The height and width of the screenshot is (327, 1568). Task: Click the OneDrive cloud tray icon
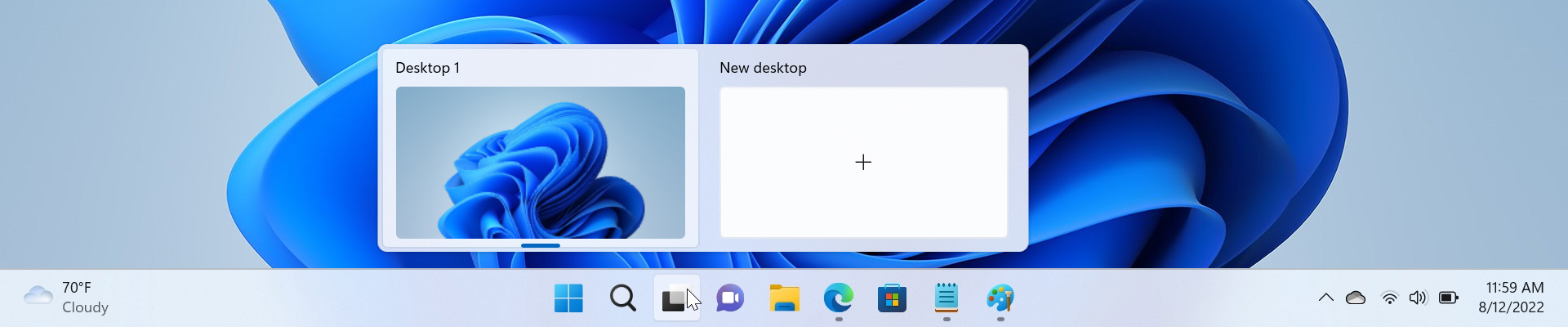point(1356,298)
